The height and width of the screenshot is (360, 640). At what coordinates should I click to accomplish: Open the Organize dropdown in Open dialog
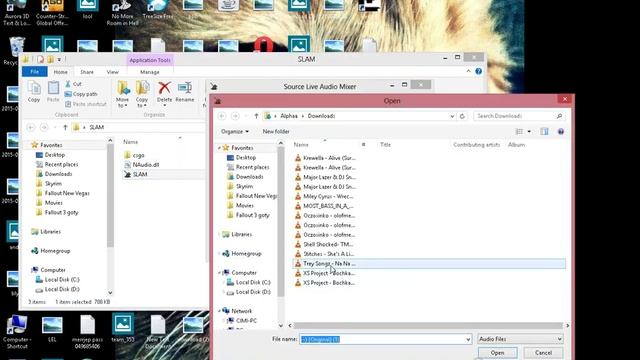[235, 131]
